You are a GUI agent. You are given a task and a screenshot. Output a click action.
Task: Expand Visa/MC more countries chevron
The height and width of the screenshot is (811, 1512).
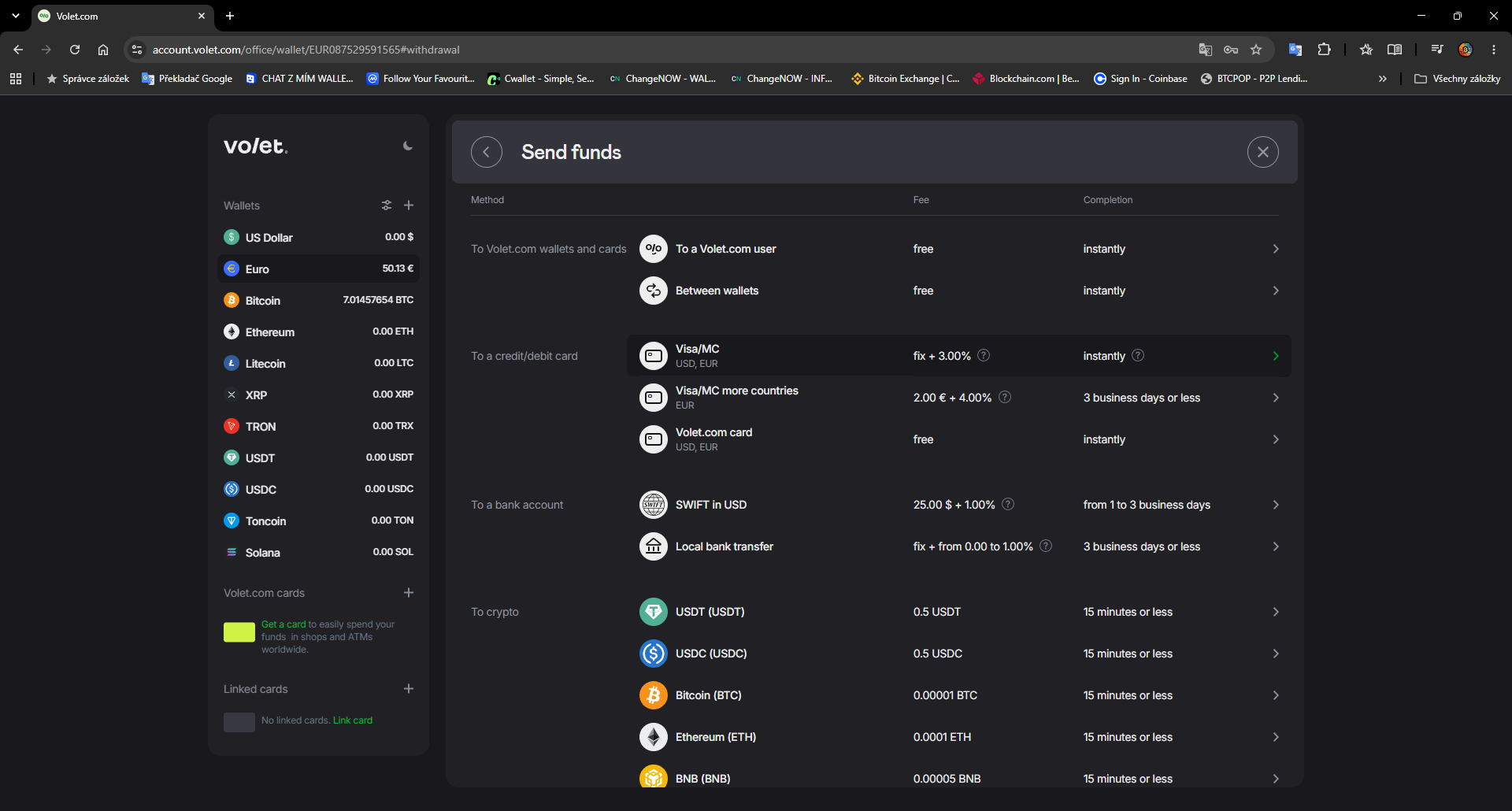click(x=1276, y=398)
